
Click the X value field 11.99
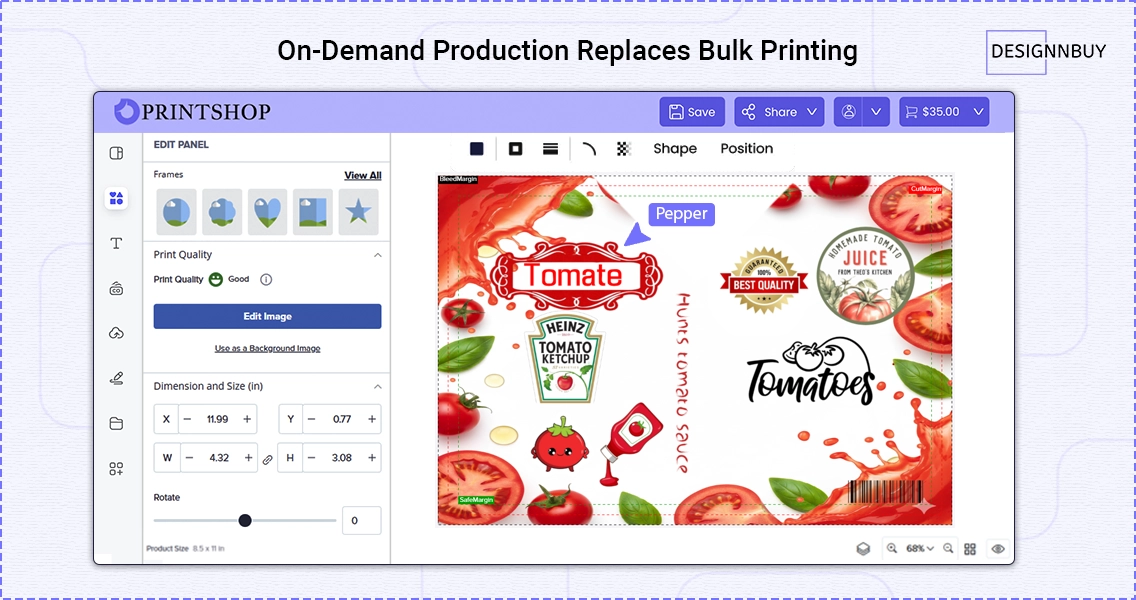(x=217, y=419)
